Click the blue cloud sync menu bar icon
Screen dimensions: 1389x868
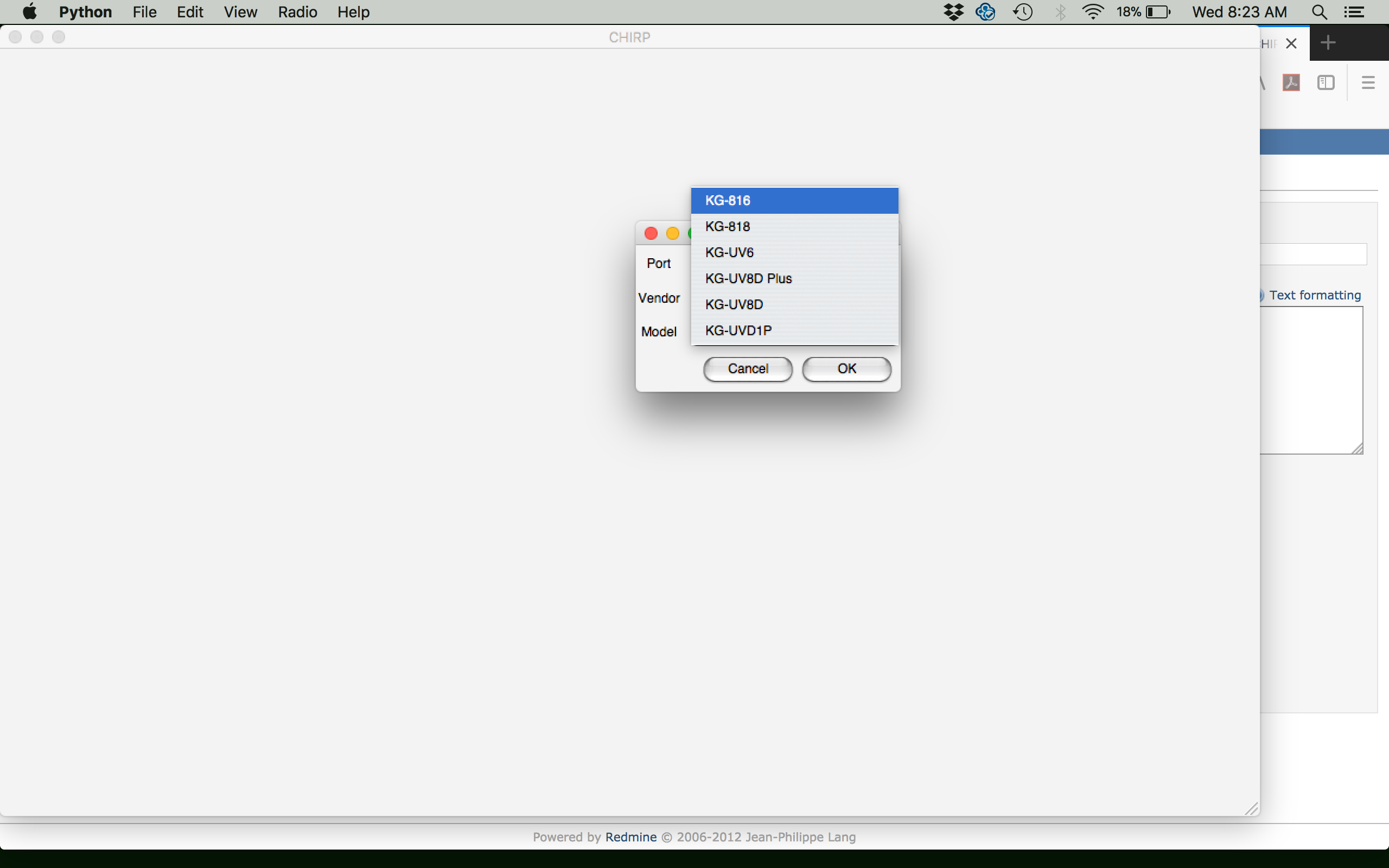click(x=985, y=12)
